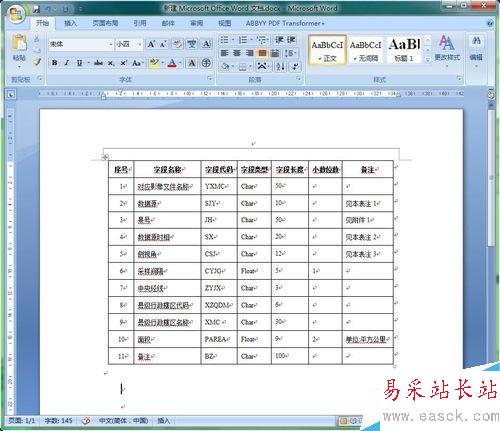Switch to the 邮件 ribbon tab
This screenshot has height=431, width=500.
coord(168,23)
